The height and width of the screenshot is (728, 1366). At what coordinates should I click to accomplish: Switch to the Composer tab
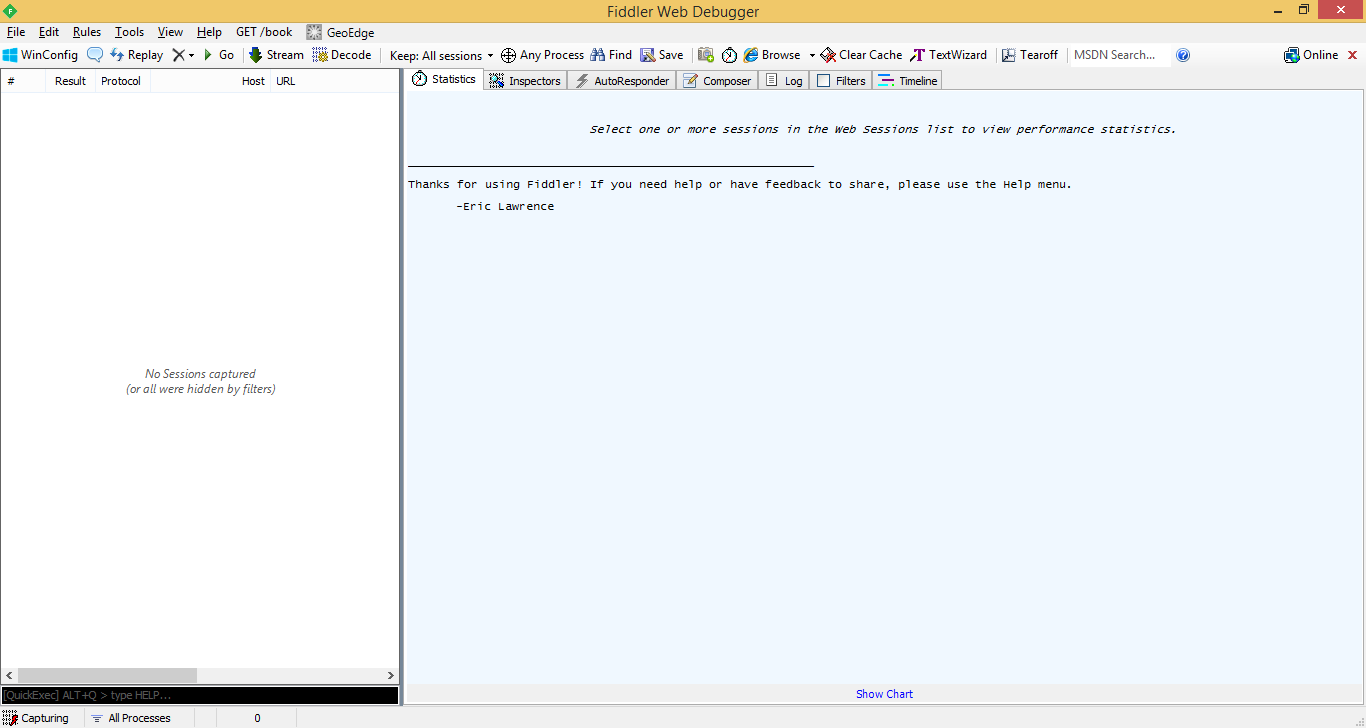click(x=717, y=80)
